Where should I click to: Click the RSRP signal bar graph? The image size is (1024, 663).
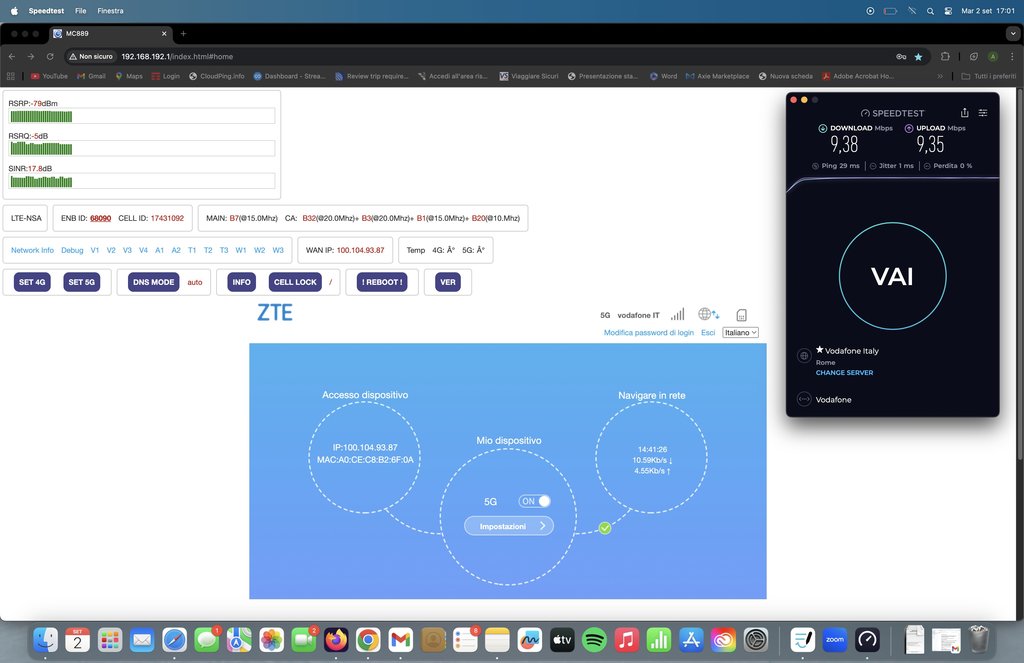142,116
